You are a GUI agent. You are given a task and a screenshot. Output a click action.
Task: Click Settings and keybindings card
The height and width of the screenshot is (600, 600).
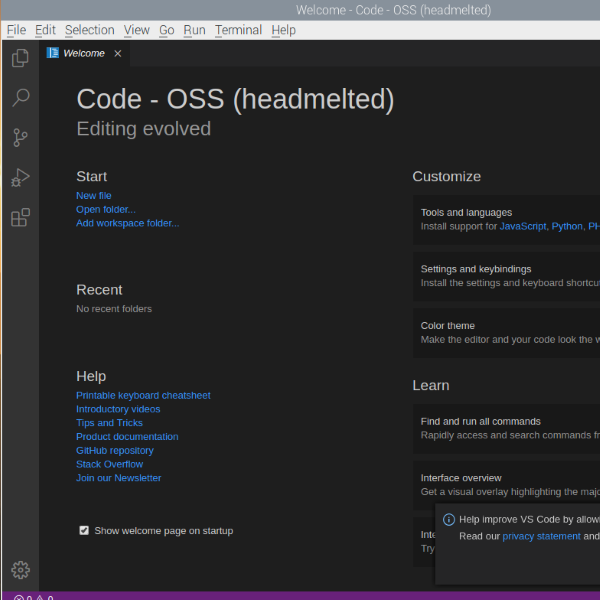click(506, 276)
